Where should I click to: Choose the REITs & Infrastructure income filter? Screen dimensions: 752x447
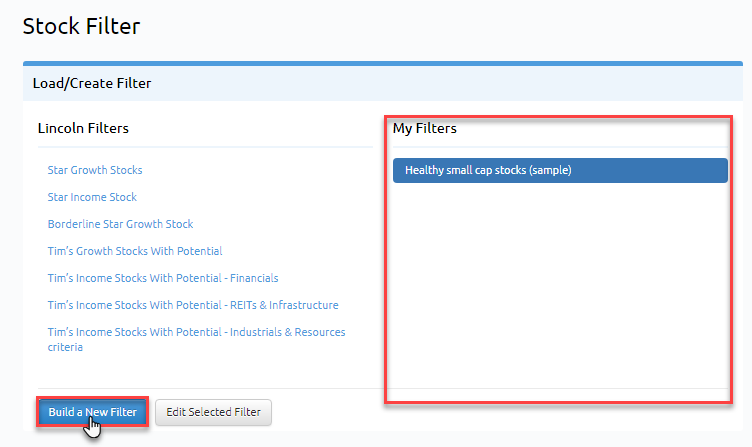193,305
